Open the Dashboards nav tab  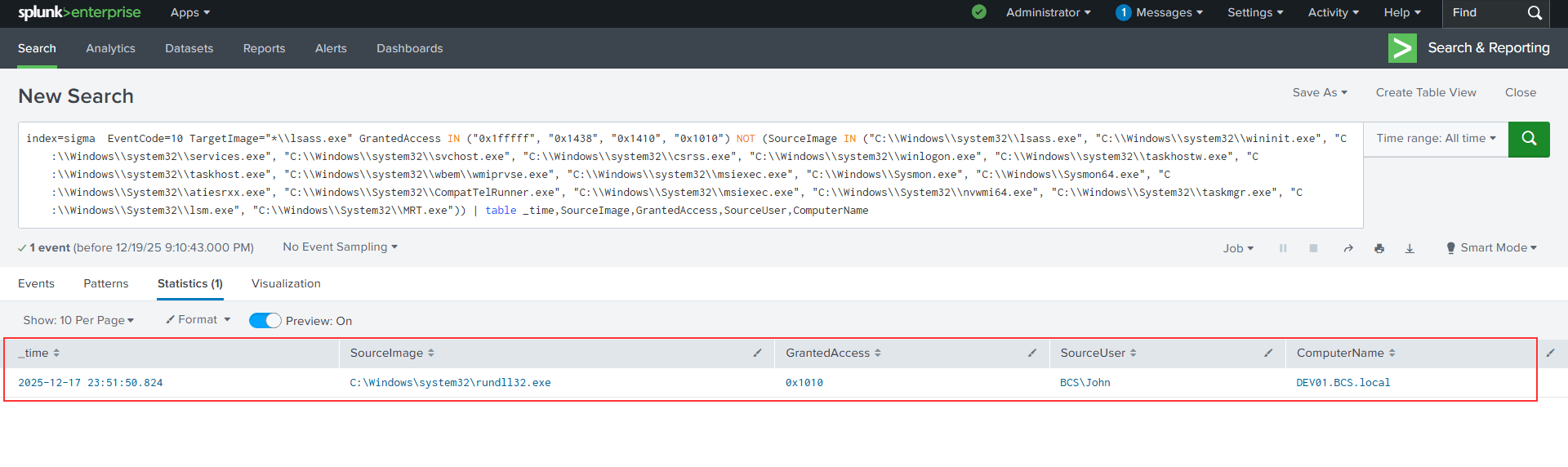(409, 48)
